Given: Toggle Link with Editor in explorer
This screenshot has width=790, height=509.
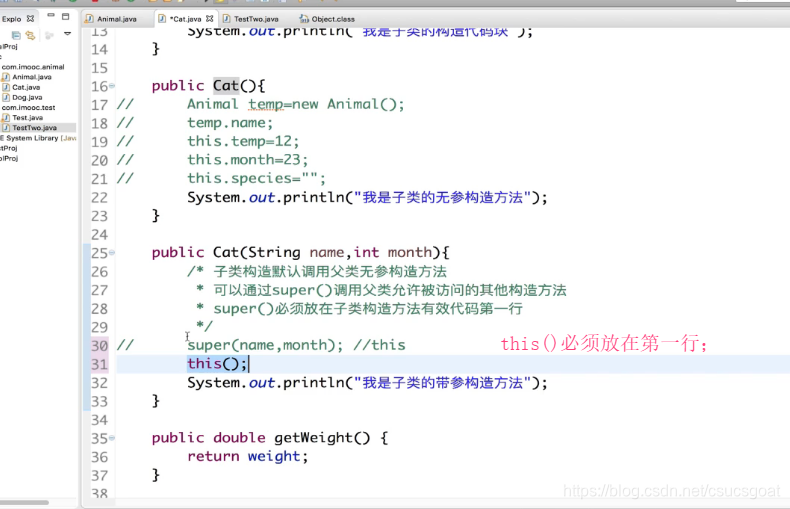Looking at the screenshot, I should [x=31, y=35].
